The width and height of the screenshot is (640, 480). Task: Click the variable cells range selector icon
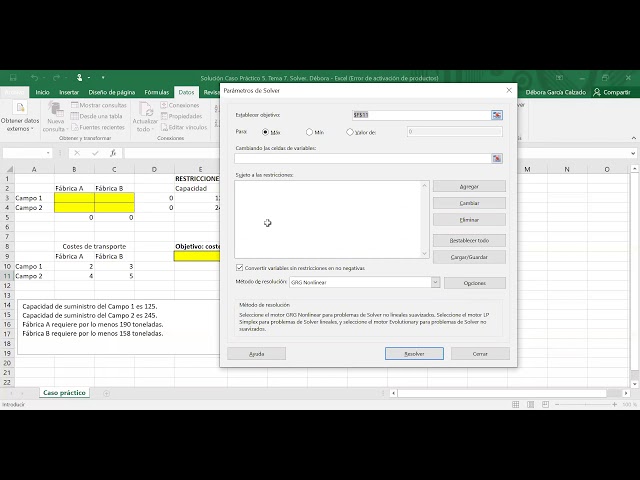click(x=497, y=158)
